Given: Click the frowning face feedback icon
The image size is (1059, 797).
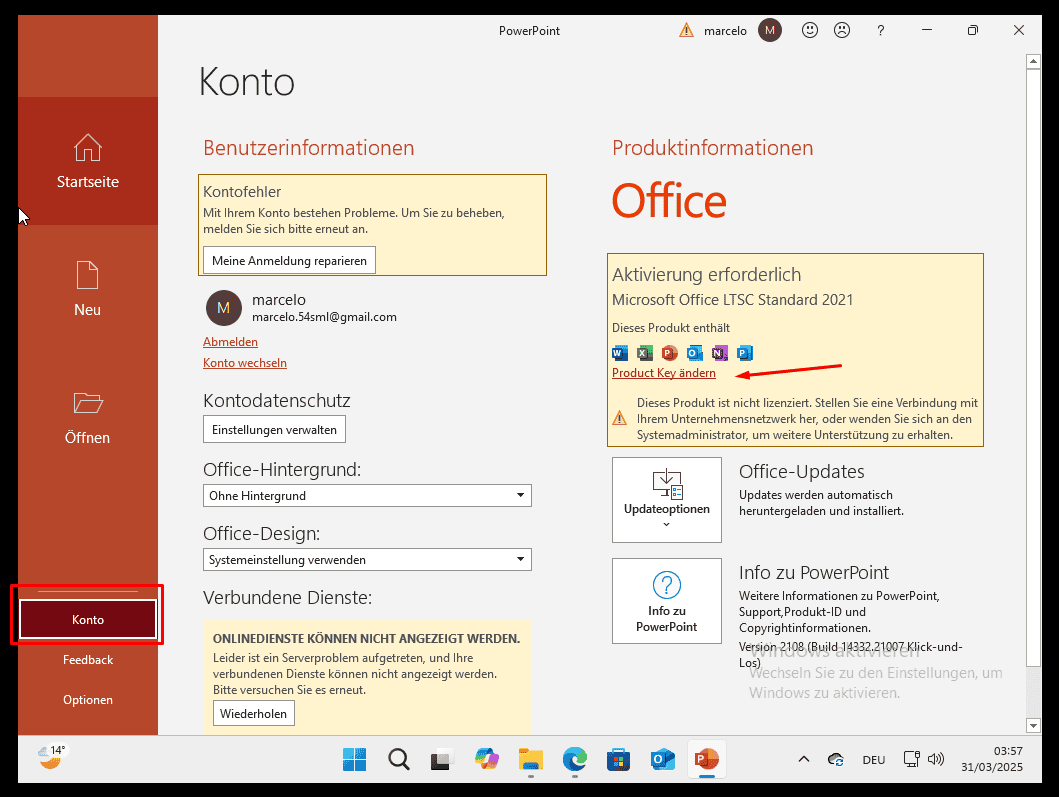Looking at the screenshot, I should click(842, 31).
